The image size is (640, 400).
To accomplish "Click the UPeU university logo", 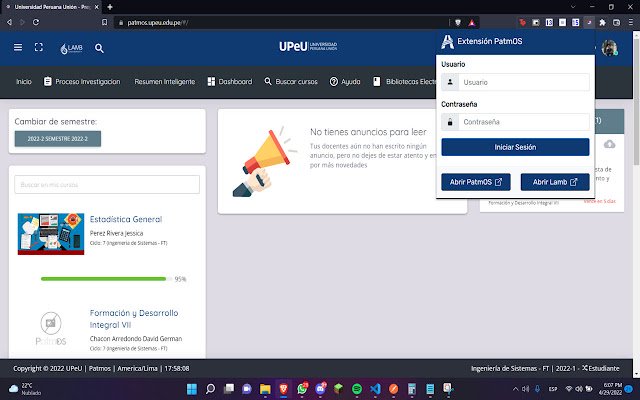I will [308, 47].
